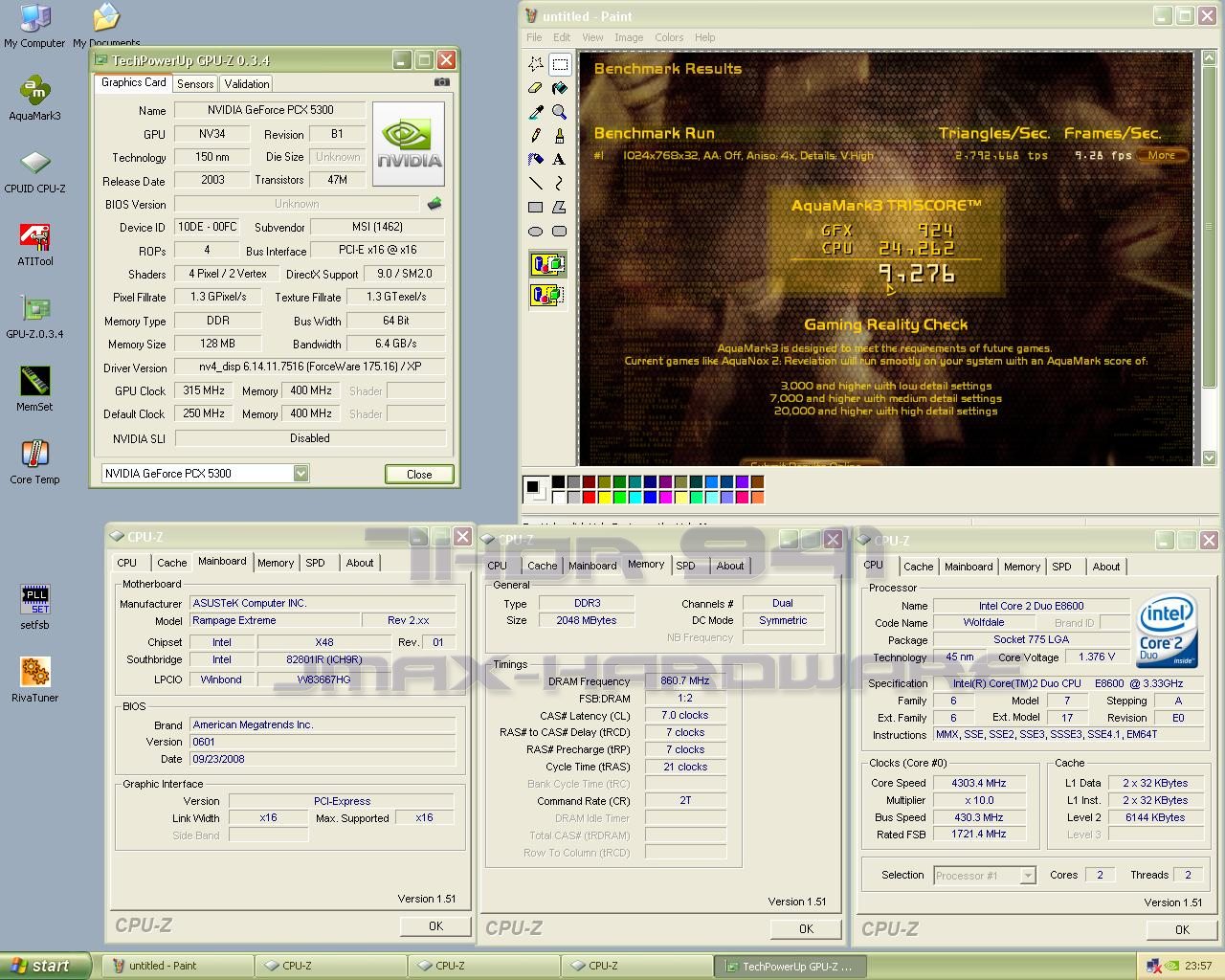Select the Pencil tool in Paint
This screenshot has height=980, width=1225.
point(536,136)
